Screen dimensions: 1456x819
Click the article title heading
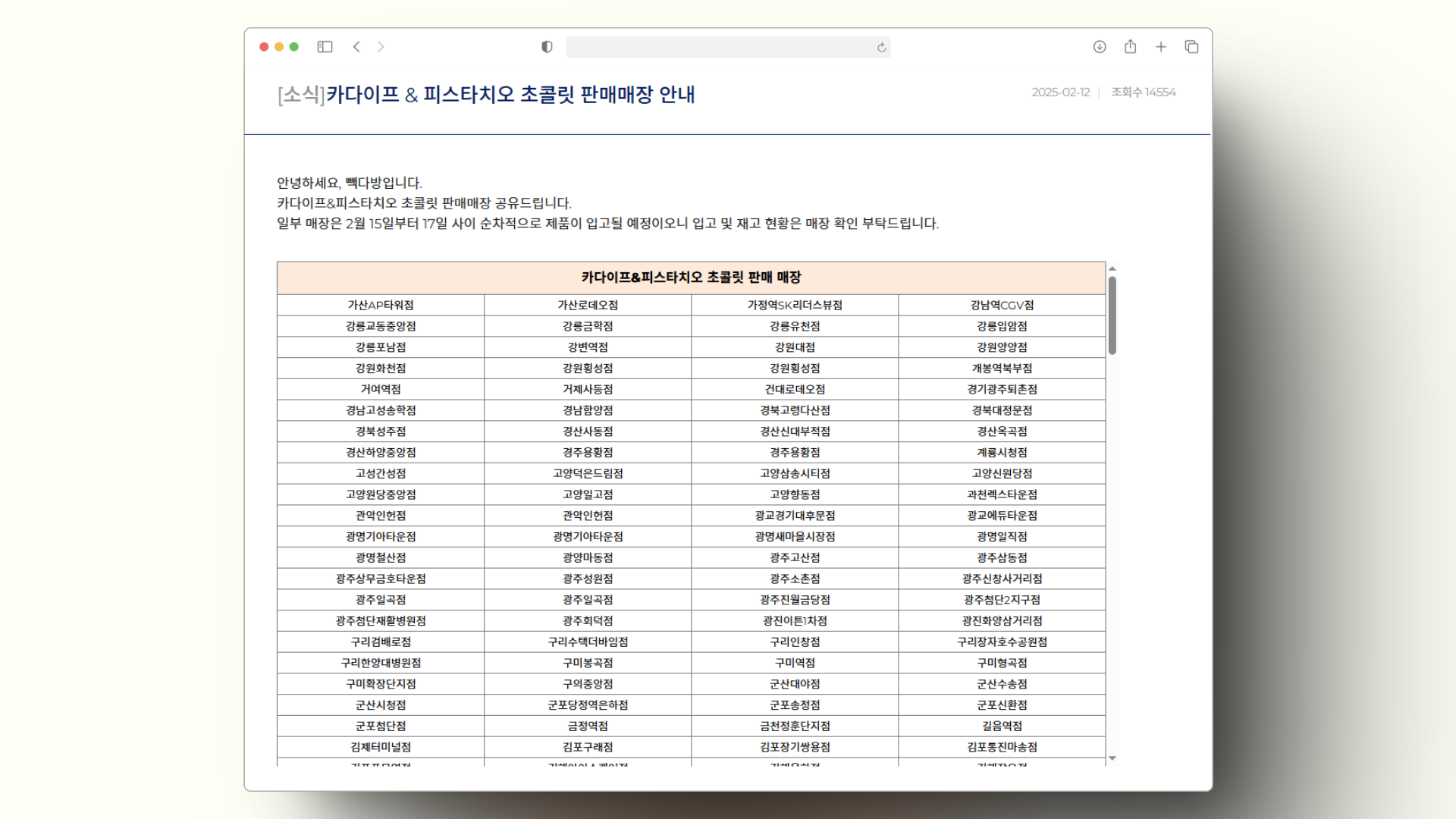coord(486,95)
